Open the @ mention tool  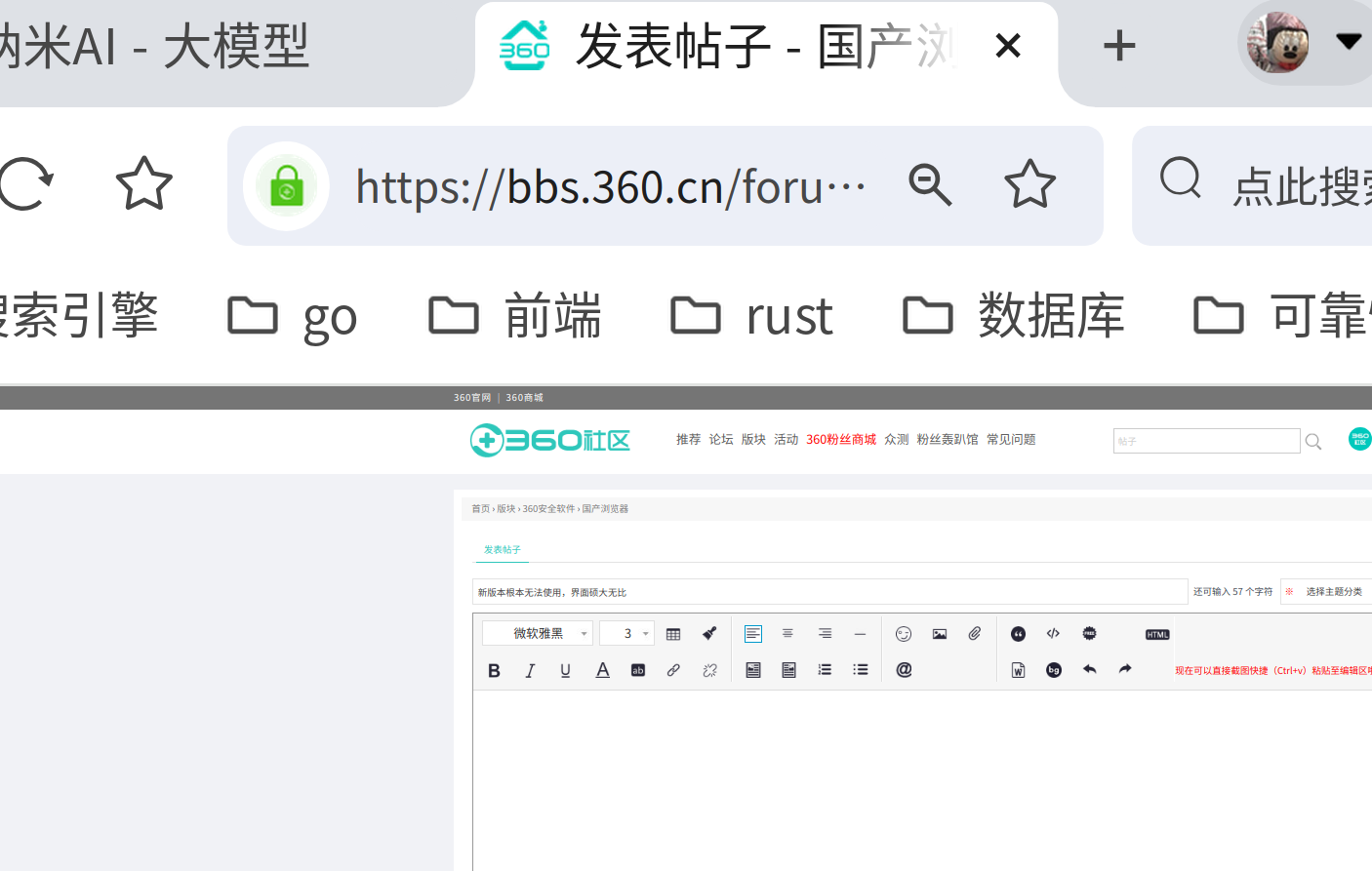pos(903,670)
